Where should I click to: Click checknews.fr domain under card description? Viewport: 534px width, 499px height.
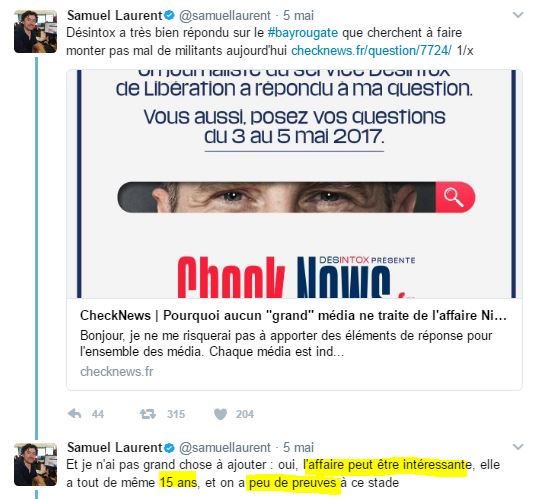[117, 371]
